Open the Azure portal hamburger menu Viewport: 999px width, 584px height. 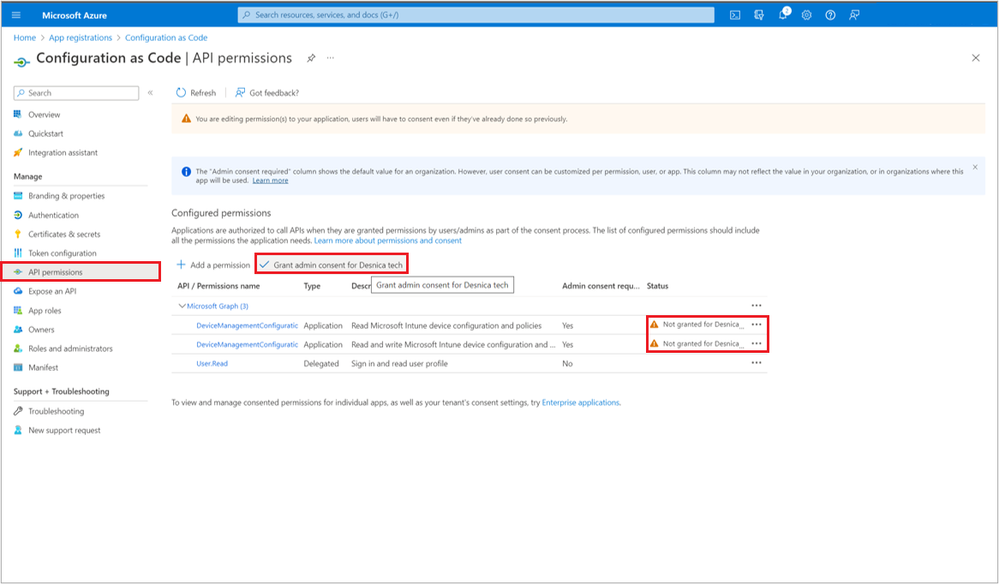click(16, 15)
